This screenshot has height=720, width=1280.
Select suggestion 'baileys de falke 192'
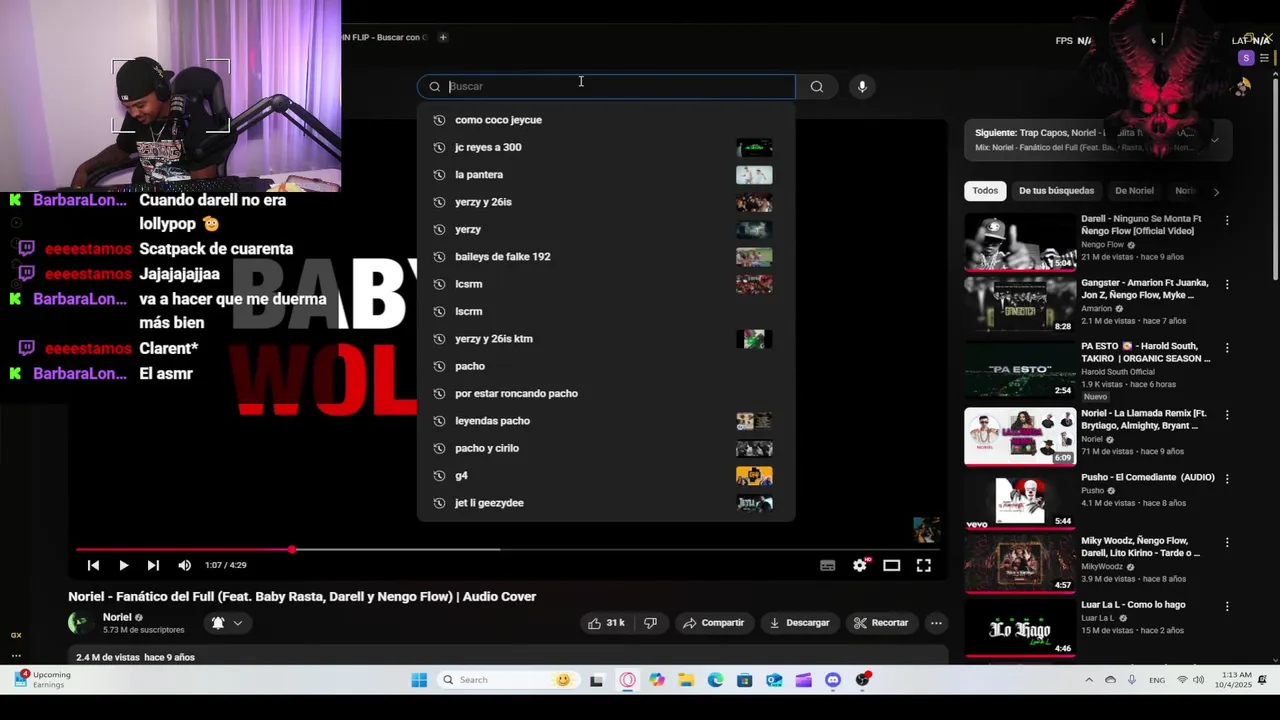coord(606,257)
